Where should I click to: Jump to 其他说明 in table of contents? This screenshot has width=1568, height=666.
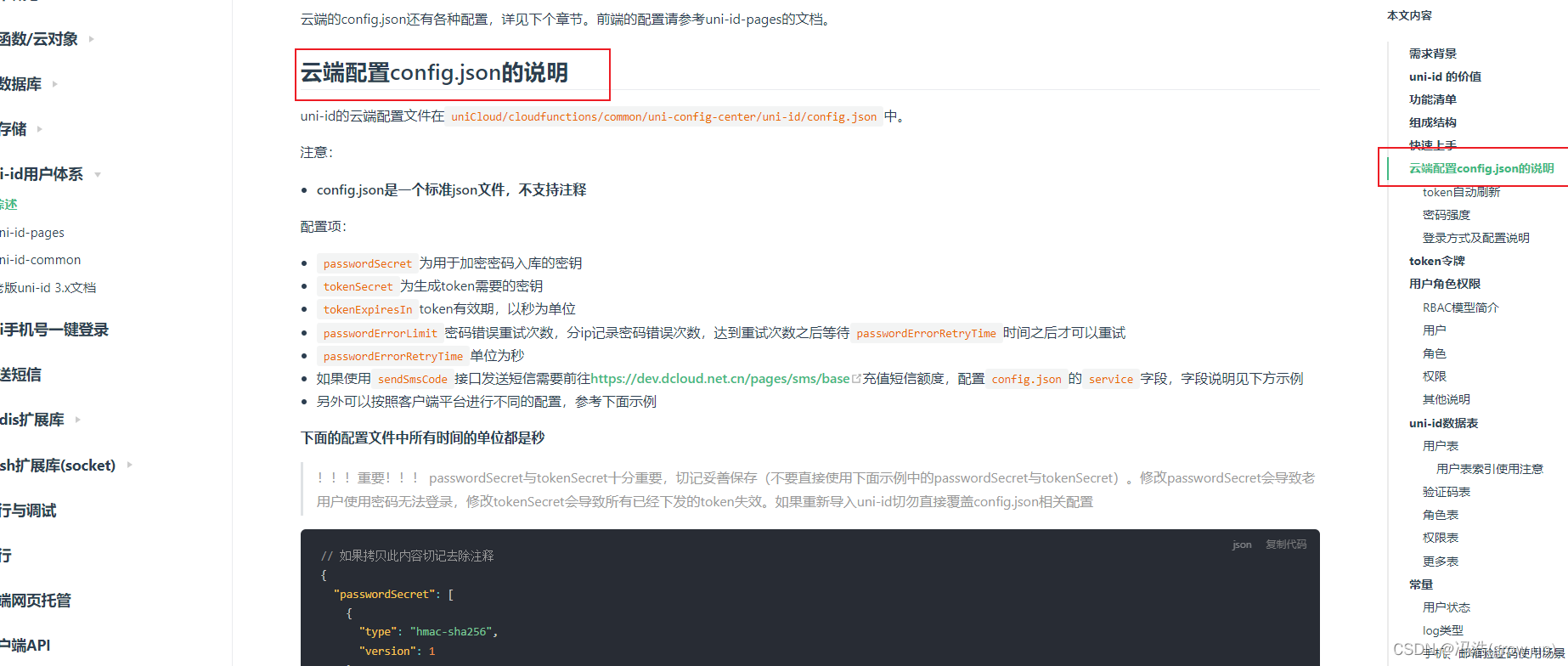1447,399
